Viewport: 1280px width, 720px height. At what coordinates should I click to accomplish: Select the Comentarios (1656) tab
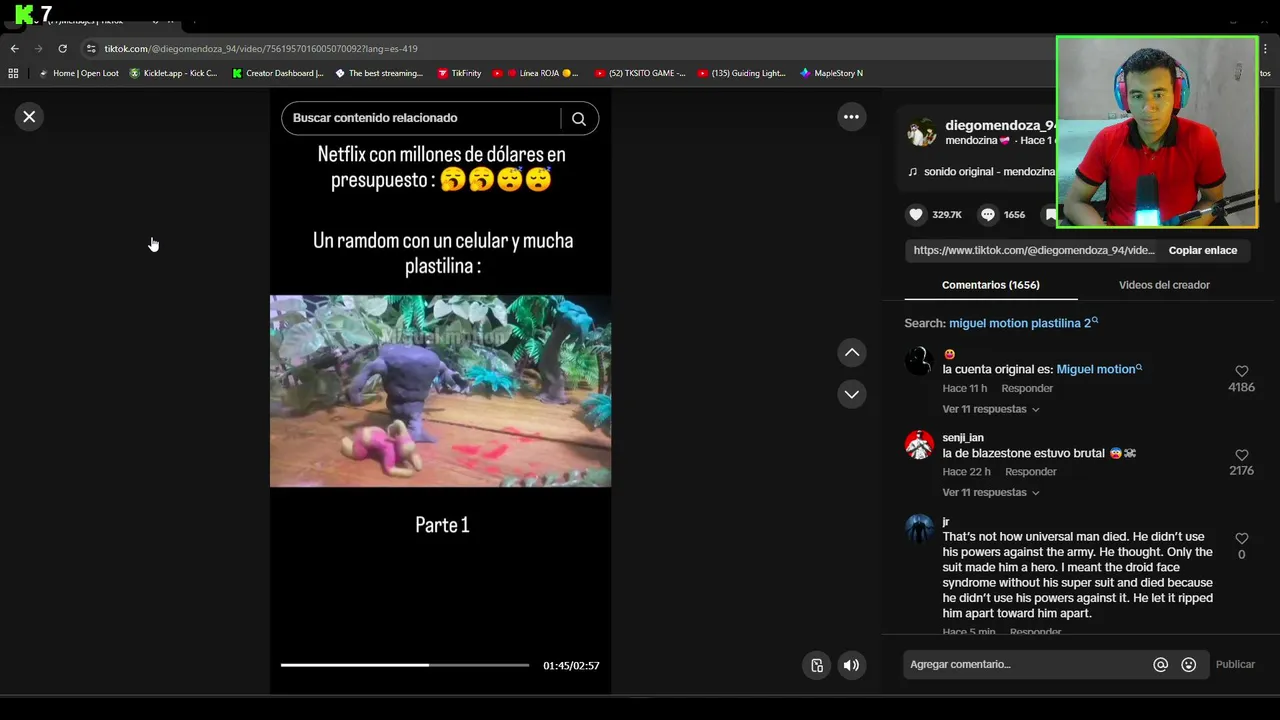991,285
